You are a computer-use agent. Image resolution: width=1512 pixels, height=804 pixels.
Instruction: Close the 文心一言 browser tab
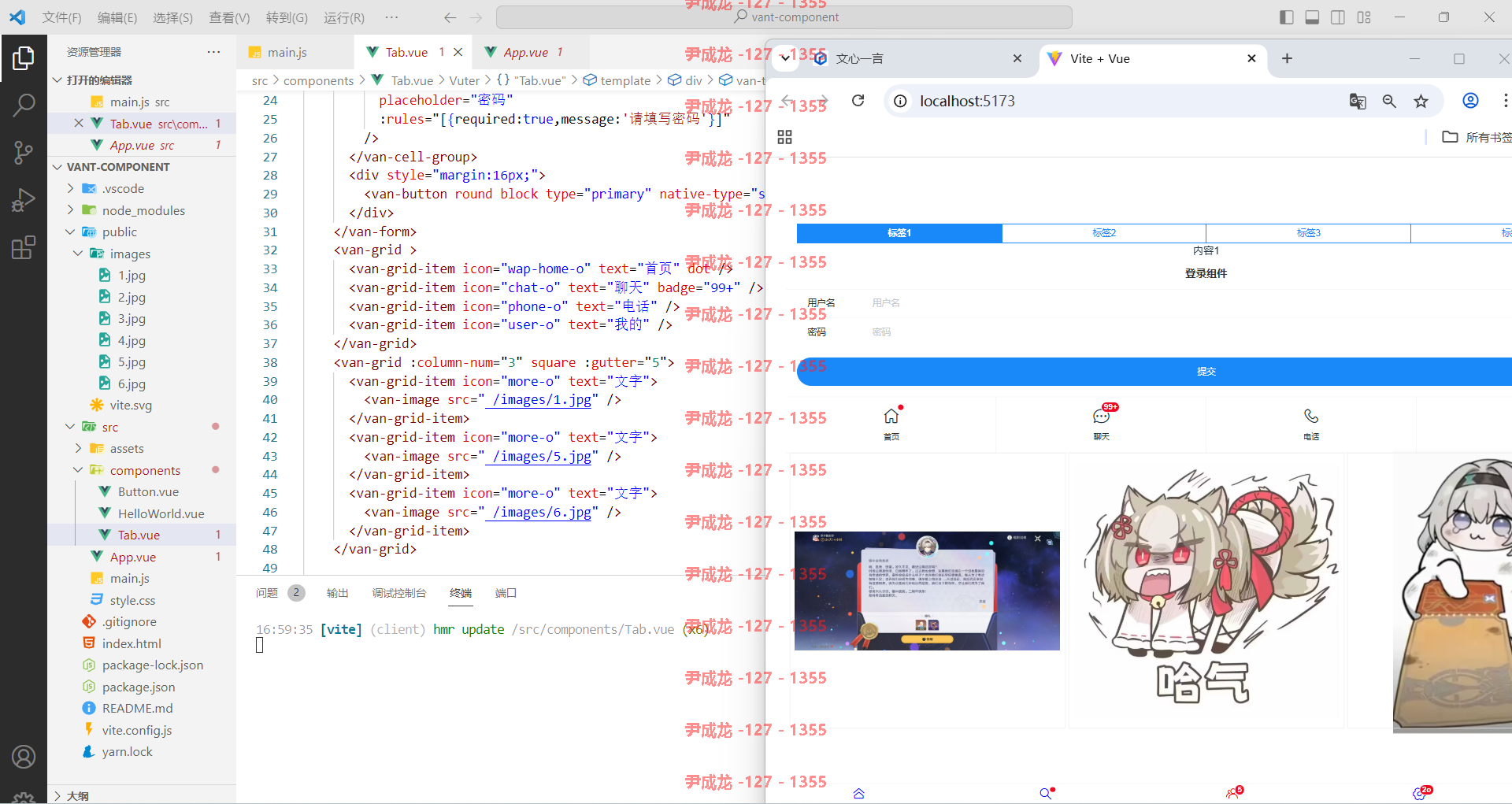1017,58
